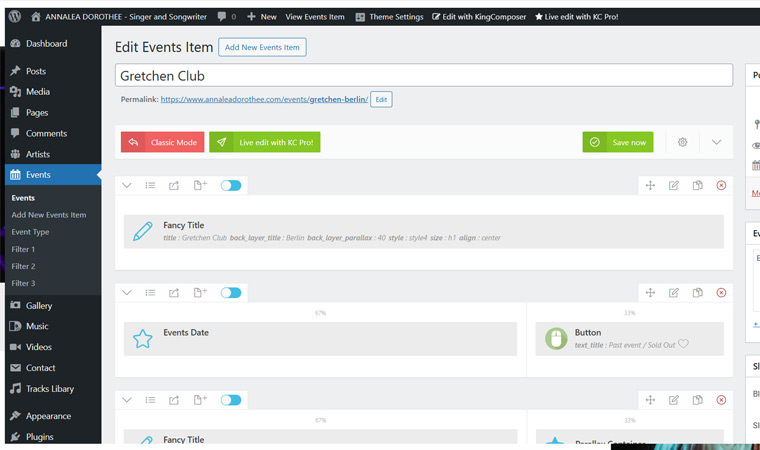Click the WordPress logo in admin bar

[x=15, y=17]
